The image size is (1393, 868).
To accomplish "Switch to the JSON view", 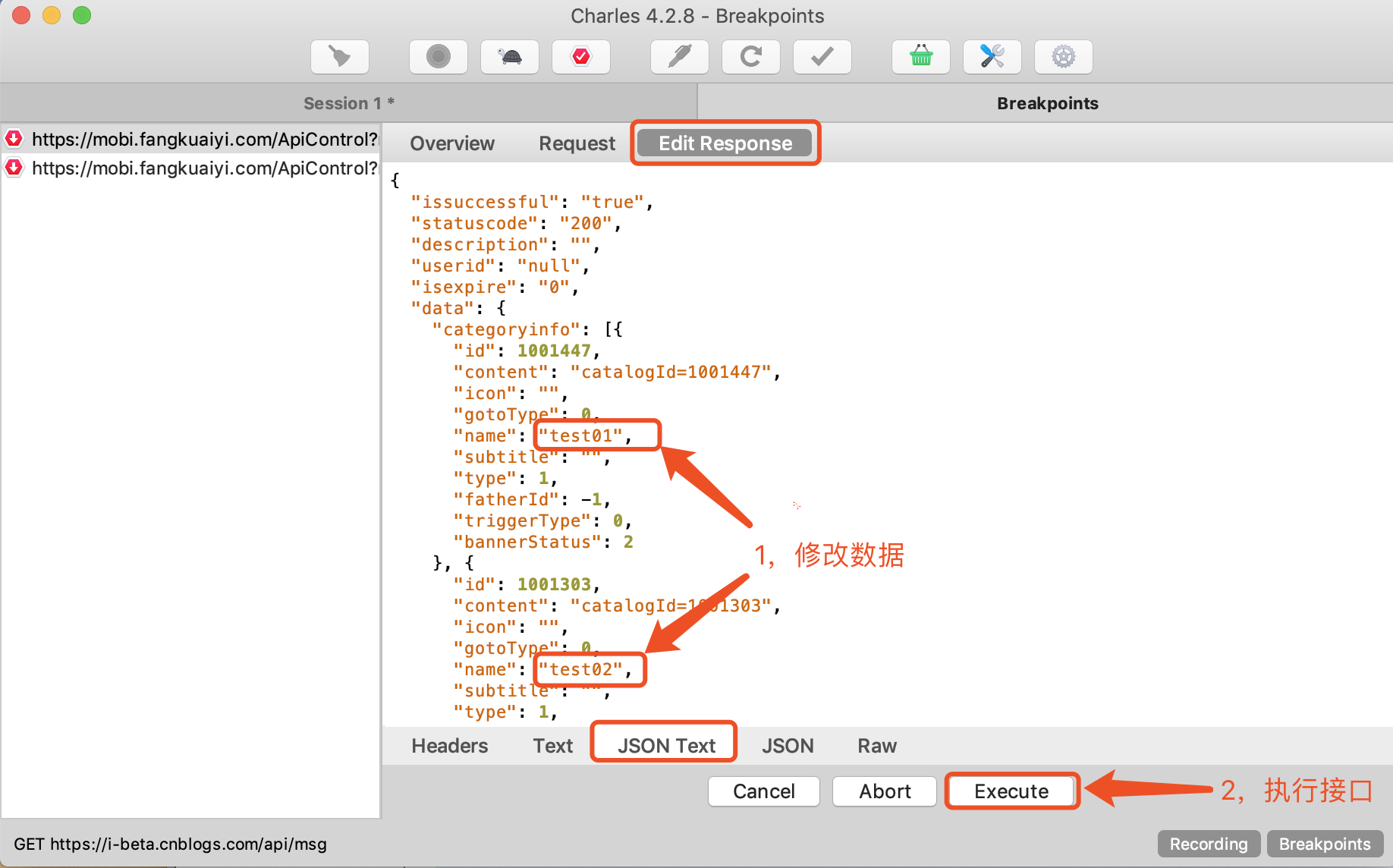I will [x=788, y=746].
